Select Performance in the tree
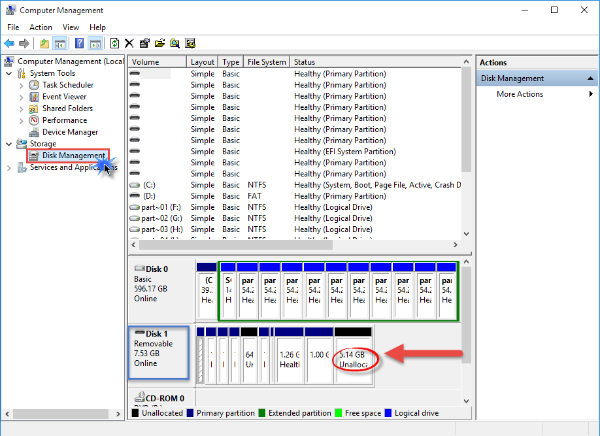 65,120
